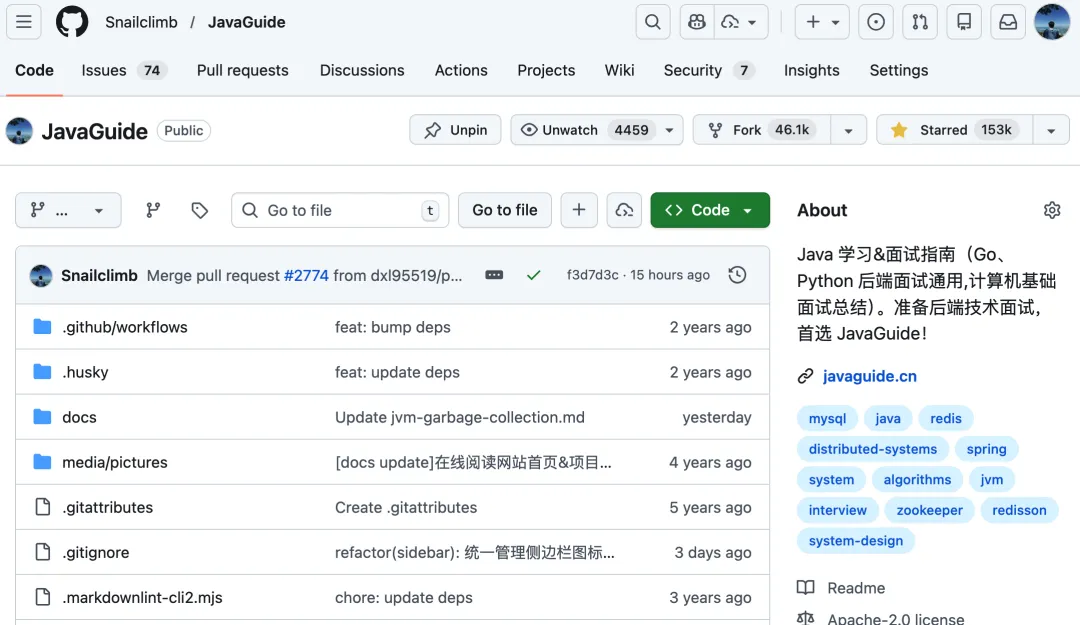Image resolution: width=1080 pixels, height=625 pixels.
Task: Open Copilot chat icon in header
Action: point(696,22)
